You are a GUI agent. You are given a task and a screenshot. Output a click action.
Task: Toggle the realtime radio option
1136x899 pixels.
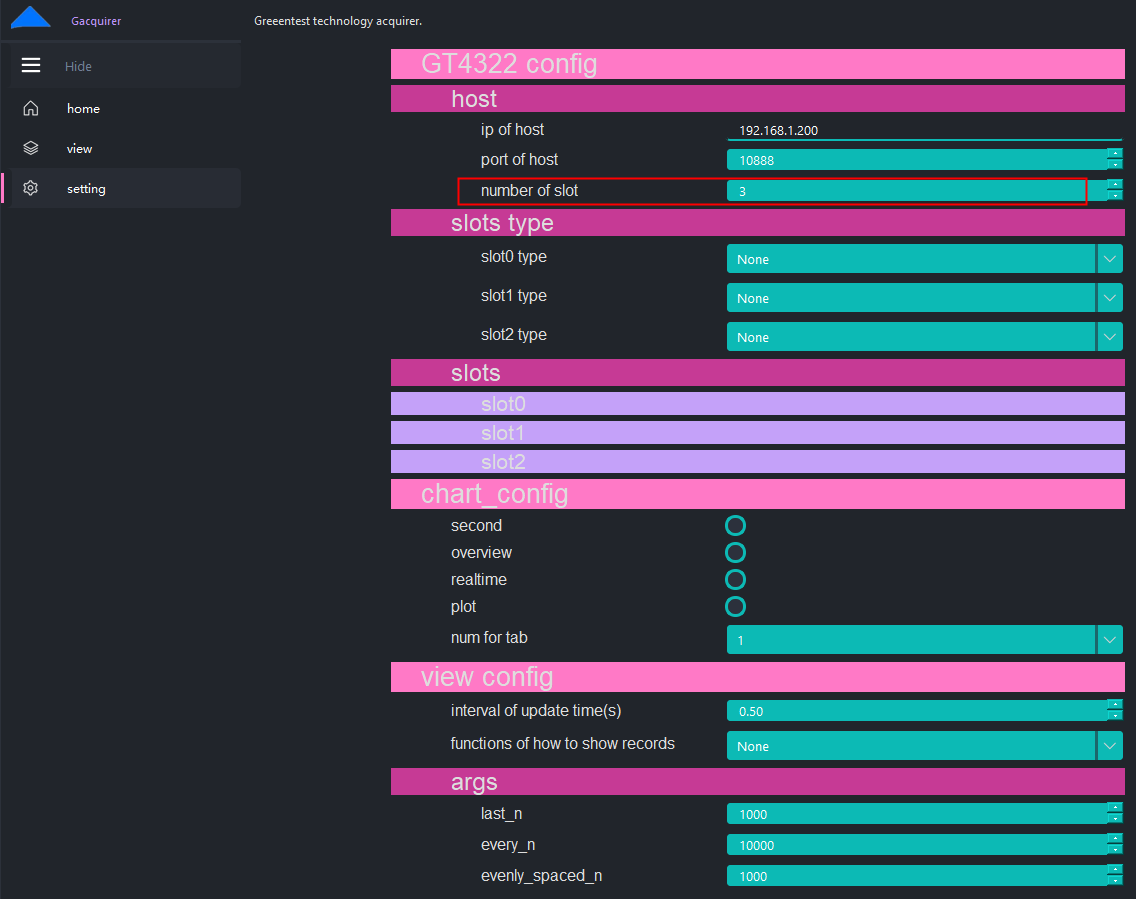735,580
